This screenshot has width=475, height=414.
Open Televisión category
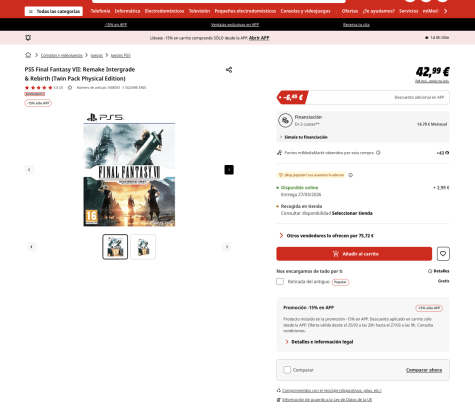tap(199, 11)
